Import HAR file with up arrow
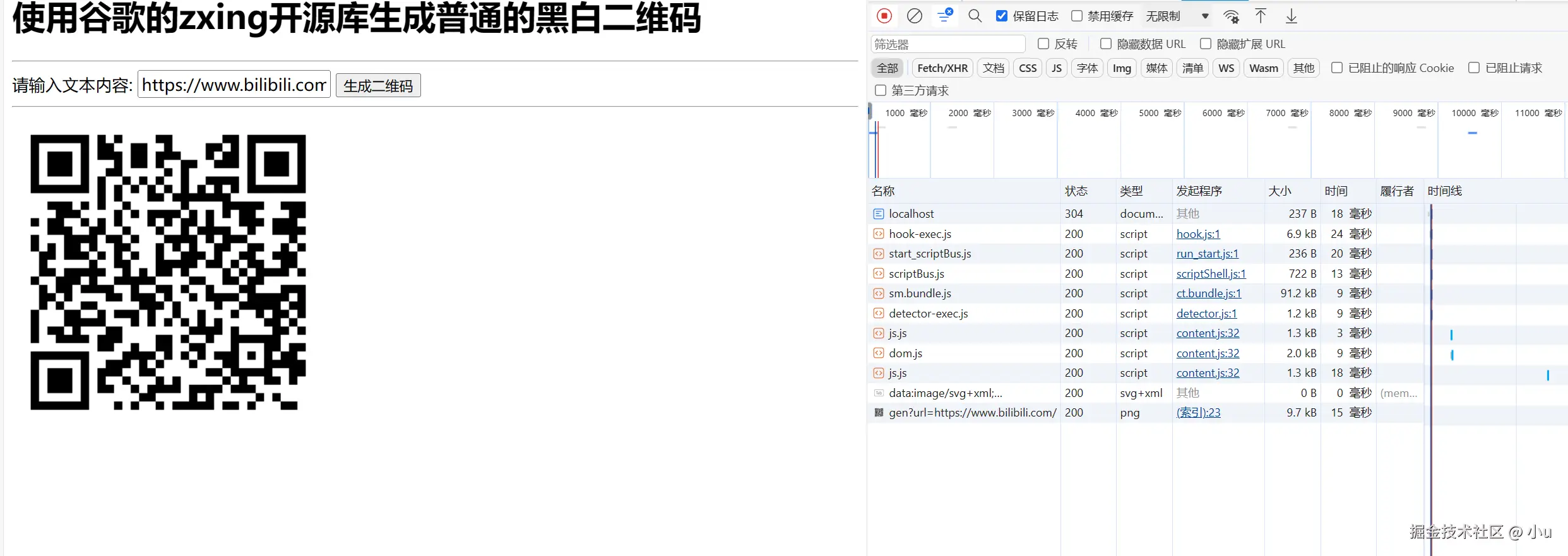 1261,16
